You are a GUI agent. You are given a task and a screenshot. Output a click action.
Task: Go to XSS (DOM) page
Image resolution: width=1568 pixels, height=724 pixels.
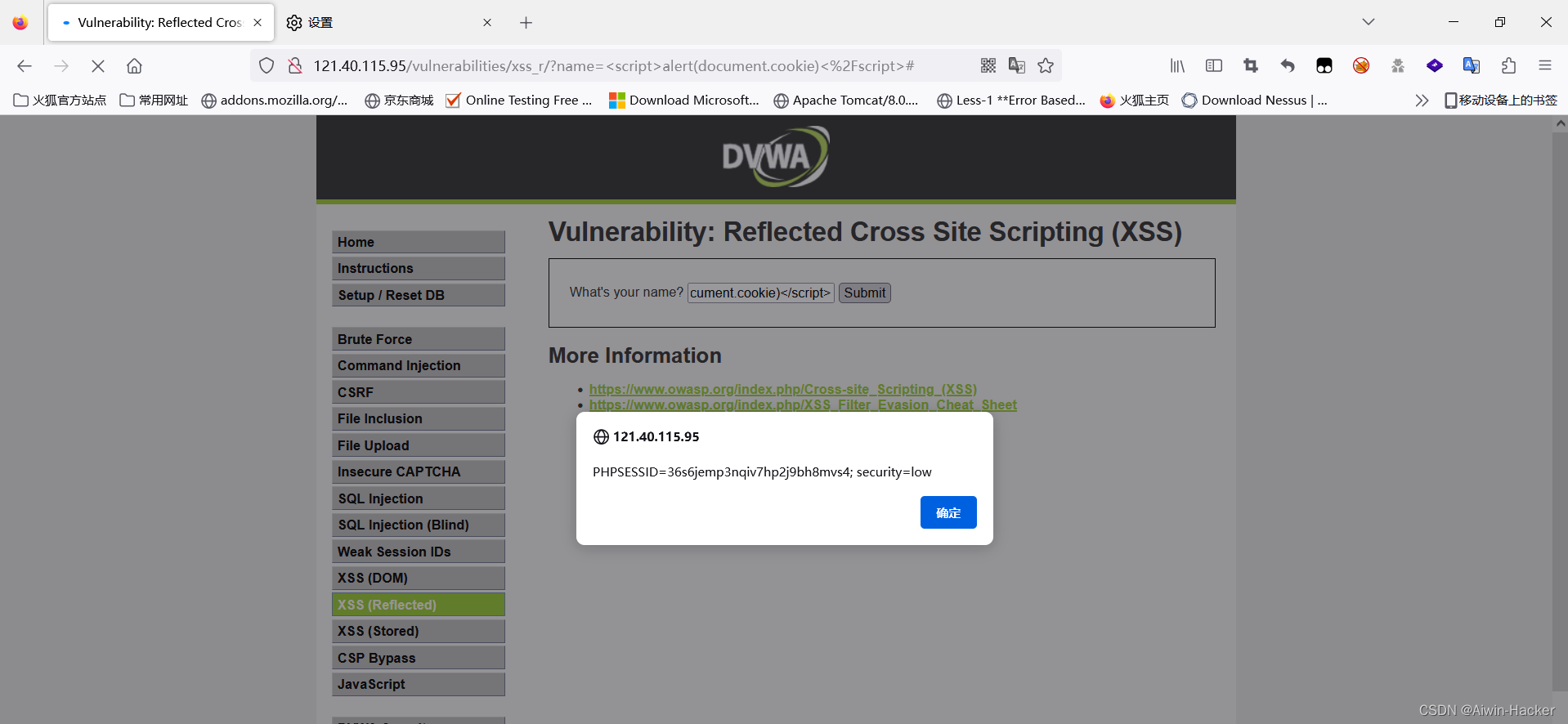pyautogui.click(x=419, y=578)
